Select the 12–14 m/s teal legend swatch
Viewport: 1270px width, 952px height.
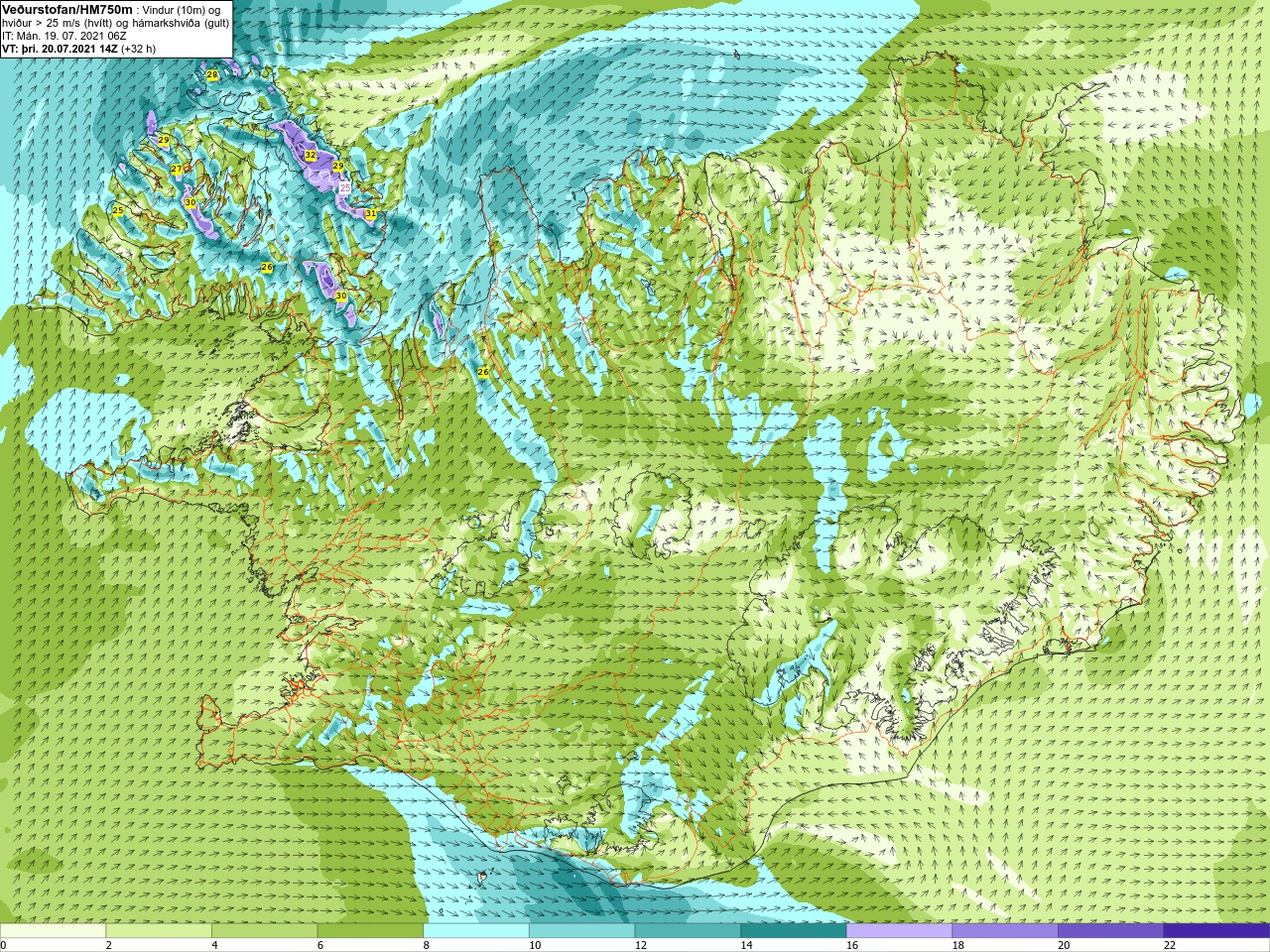(688, 931)
